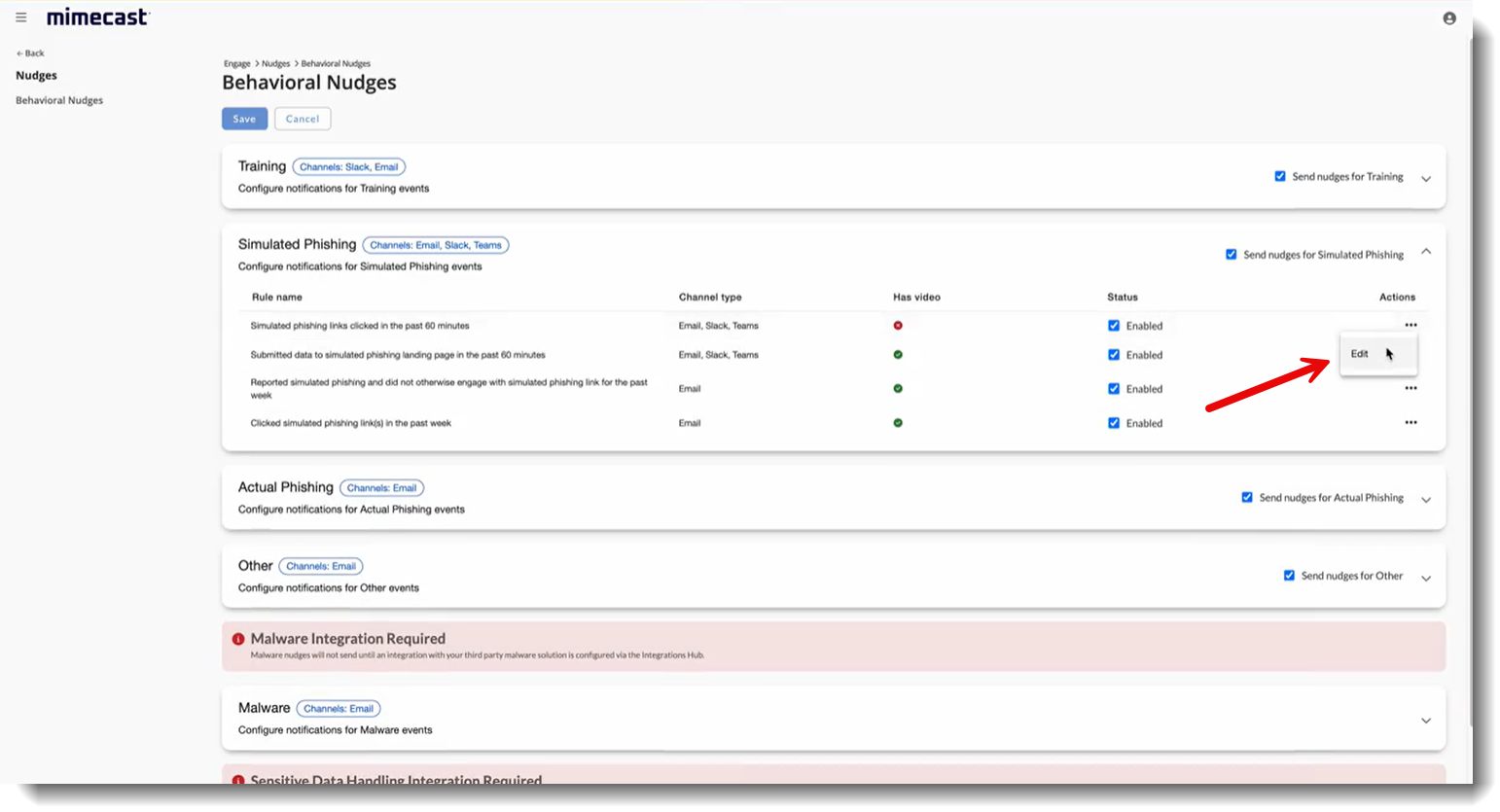This screenshot has height=812, width=1500.
Task: Expand the Malware notifications section
Action: (1426, 720)
